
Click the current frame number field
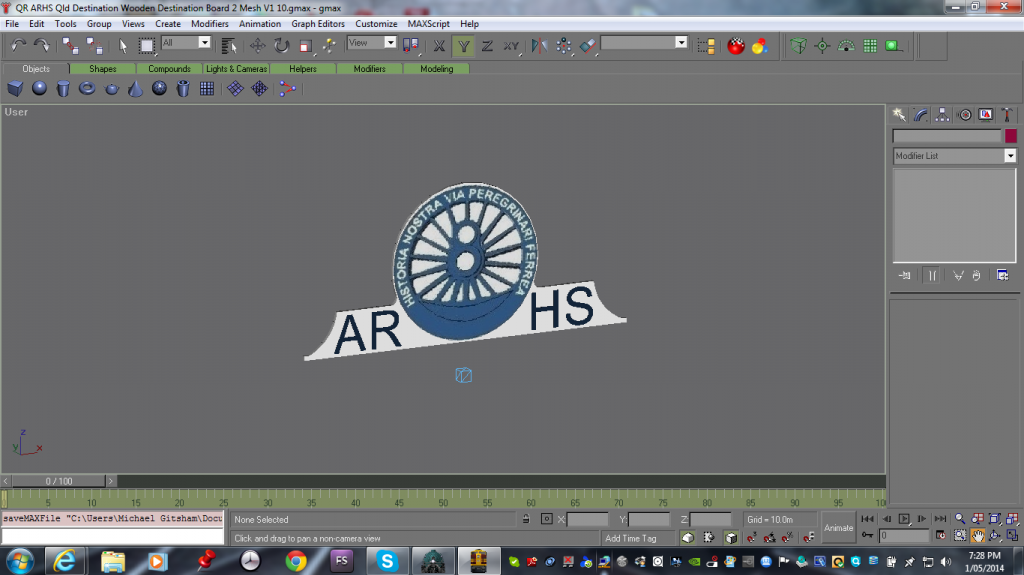coord(904,536)
